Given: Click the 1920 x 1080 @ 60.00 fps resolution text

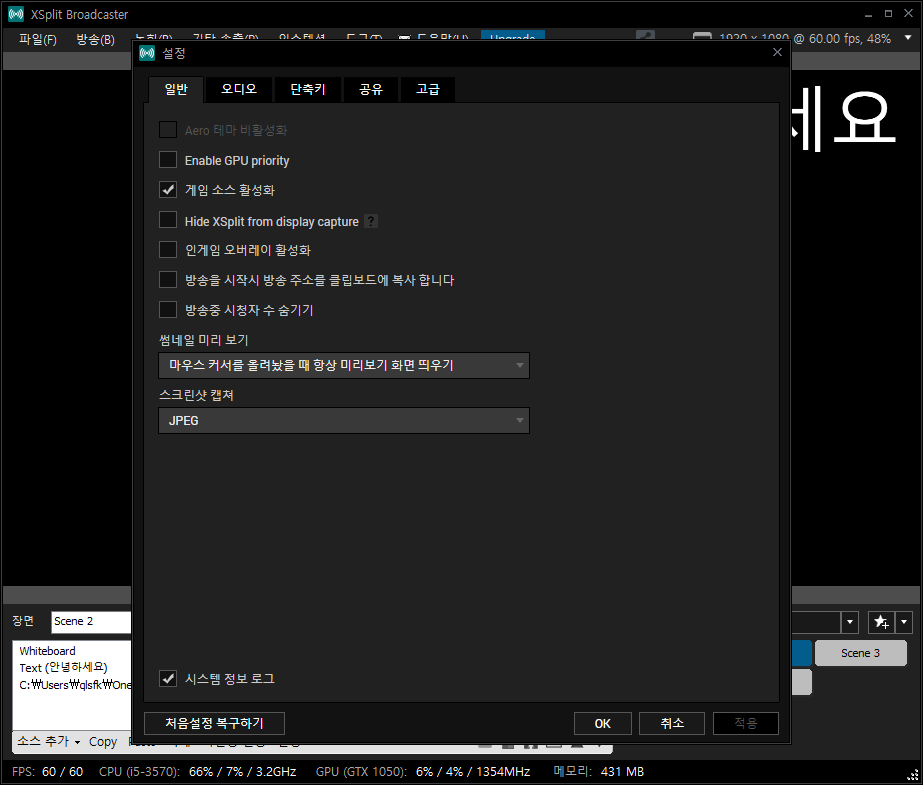Looking at the screenshot, I should [x=805, y=38].
